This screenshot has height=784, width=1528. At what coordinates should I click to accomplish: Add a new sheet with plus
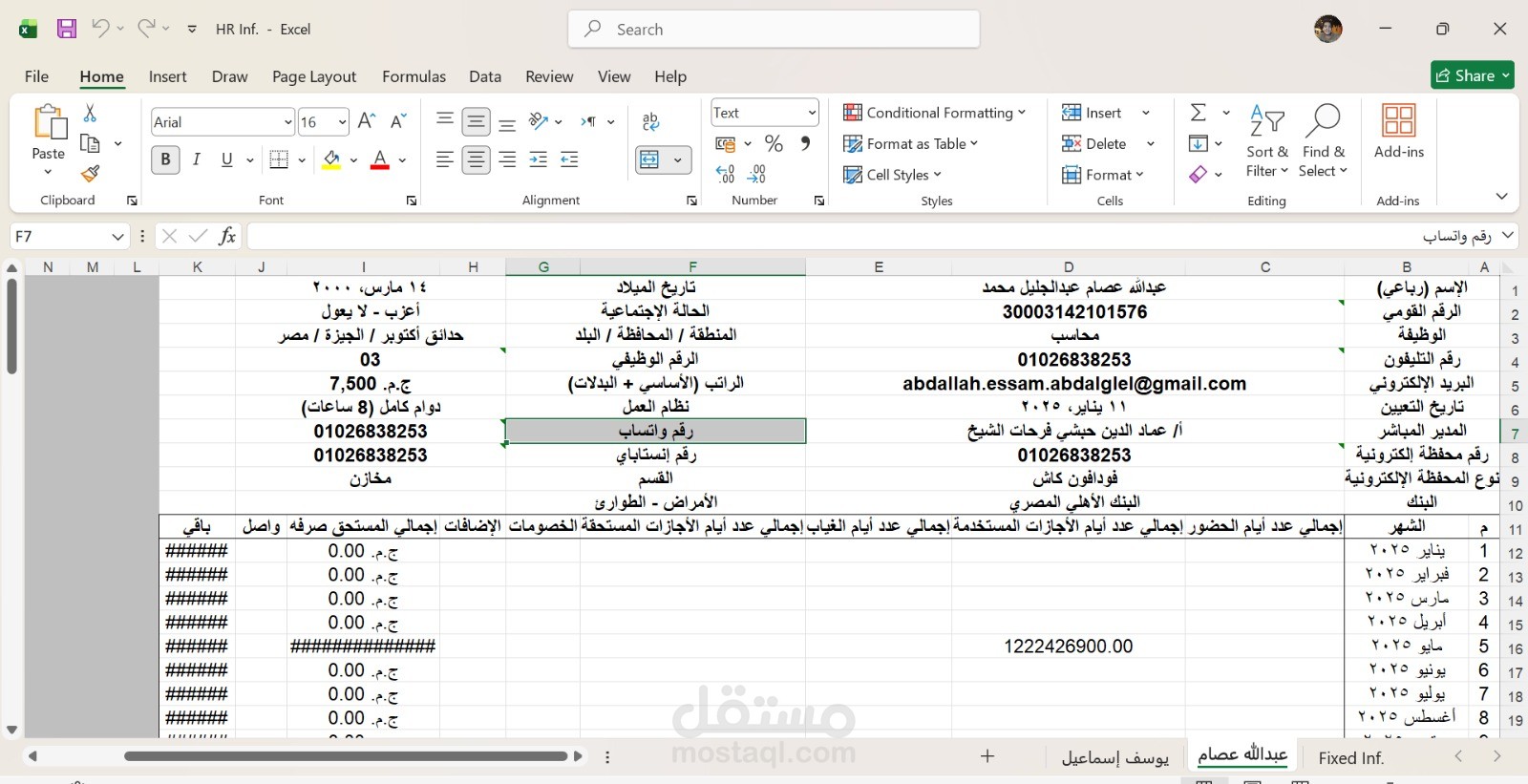click(987, 756)
